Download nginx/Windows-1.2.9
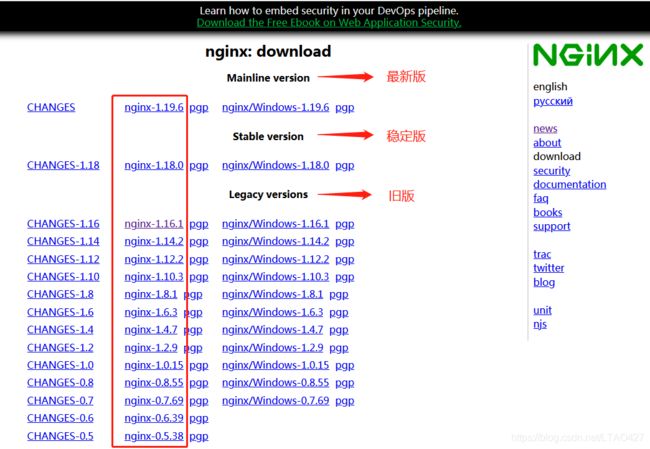Viewport: 650px width, 449px height. pos(272,347)
